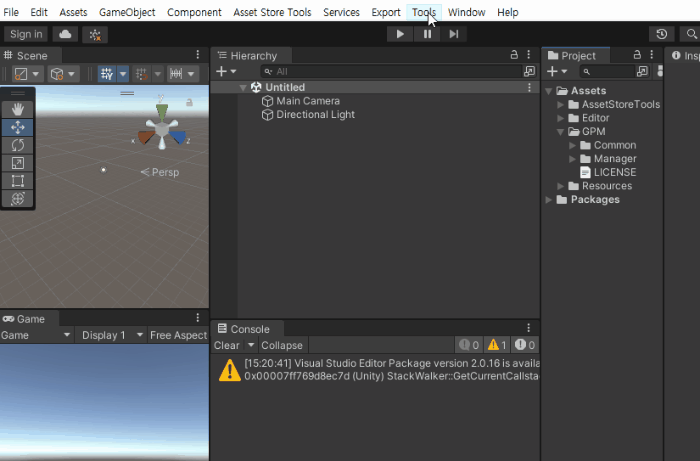
Task: Click the cloud services icon
Action: 65,34
